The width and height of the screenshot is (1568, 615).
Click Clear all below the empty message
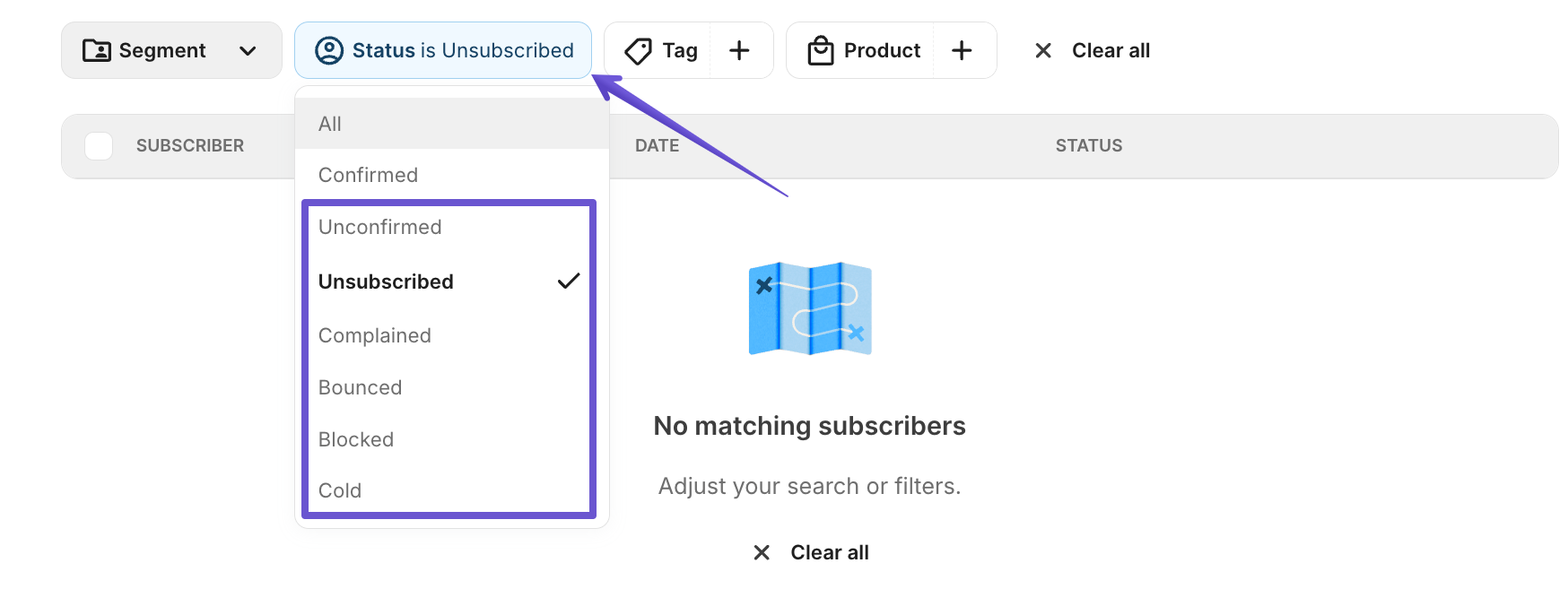tap(830, 552)
